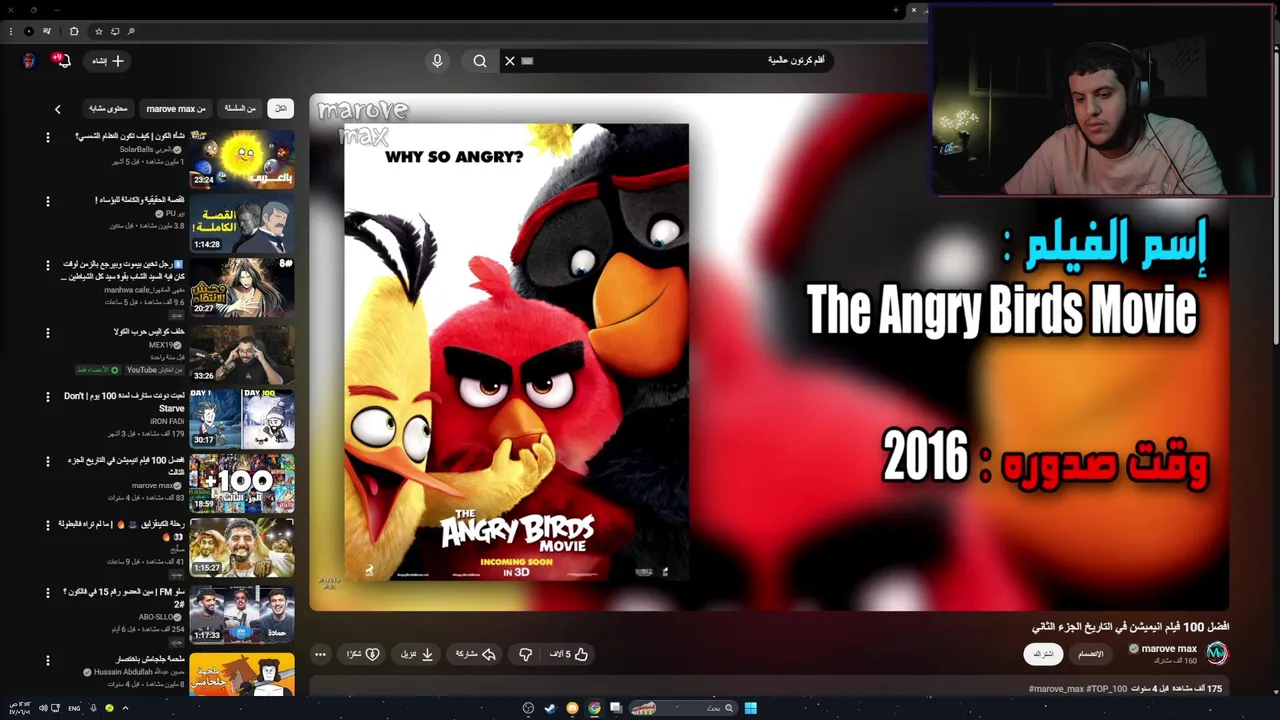Open the +100 animation films 18:59 thumbnail
This screenshot has width=1280, height=720.
[x=242, y=483]
